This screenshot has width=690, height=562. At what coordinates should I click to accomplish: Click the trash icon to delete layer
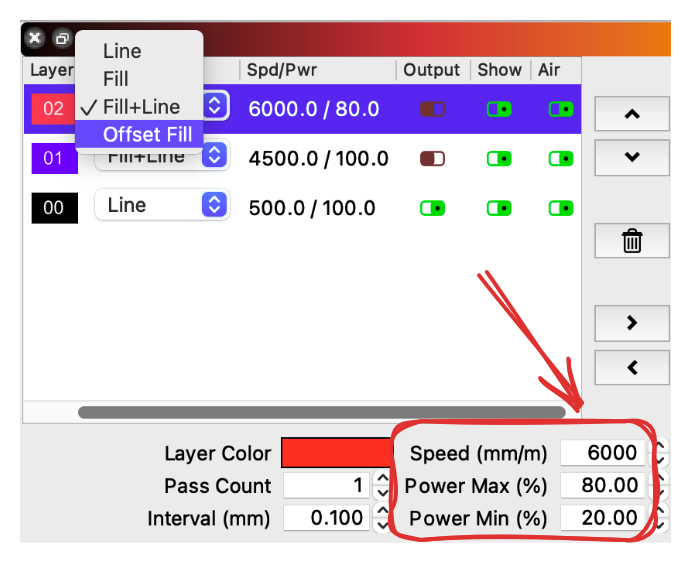[x=631, y=241]
